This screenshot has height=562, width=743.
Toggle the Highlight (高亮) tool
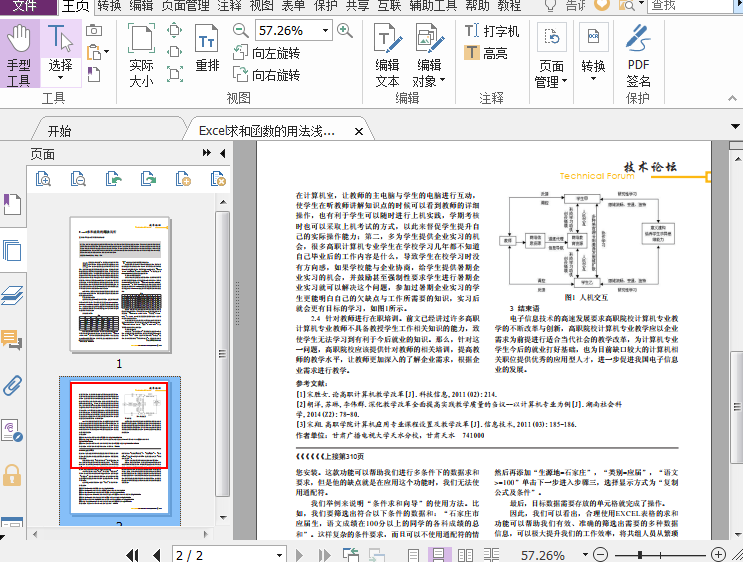point(486,53)
